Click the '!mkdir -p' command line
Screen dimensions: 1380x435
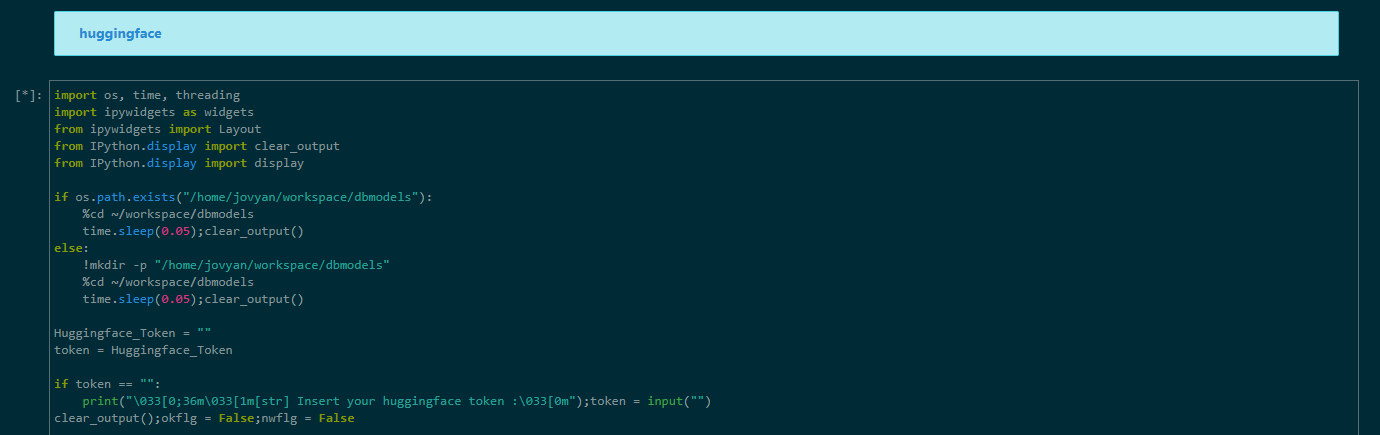[236, 266]
